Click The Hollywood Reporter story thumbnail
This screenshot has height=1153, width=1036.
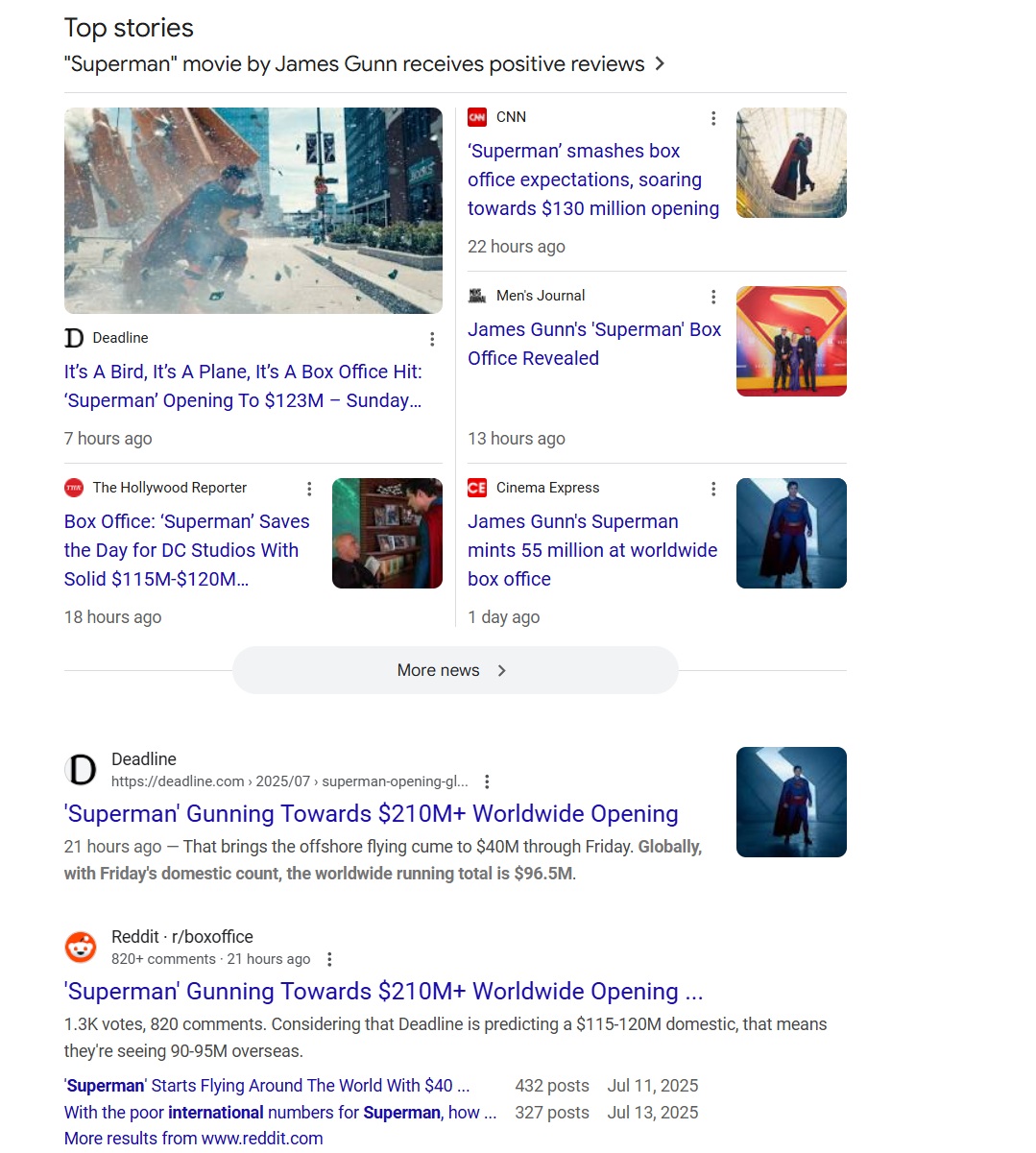point(387,533)
